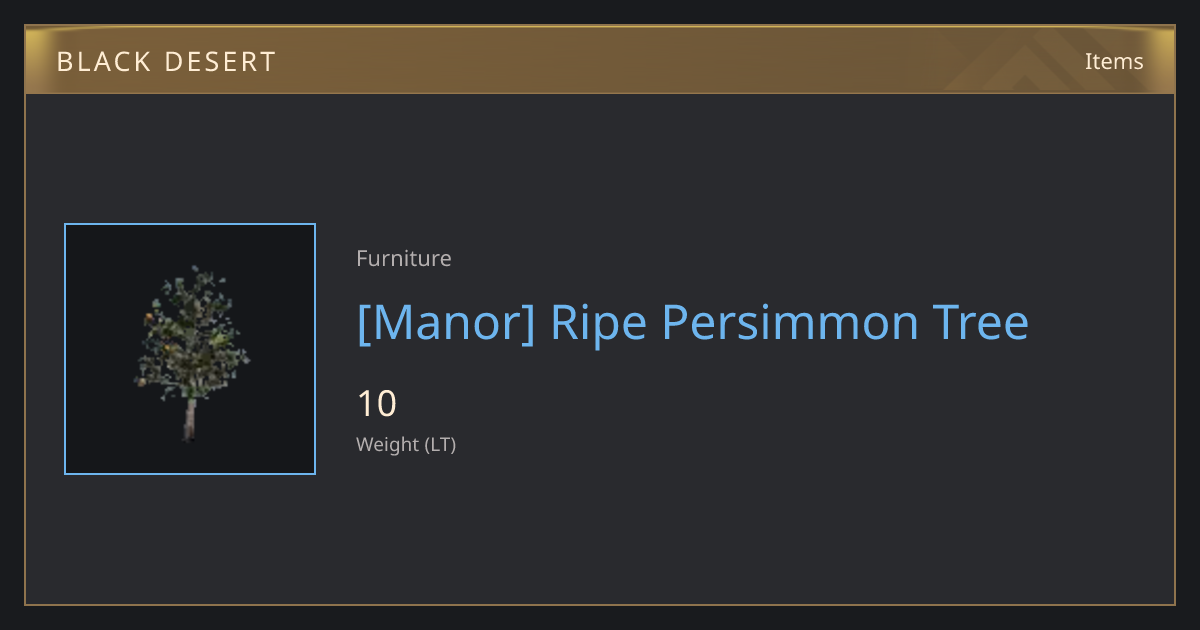Click the faint chevron emblem in header

[1040, 62]
